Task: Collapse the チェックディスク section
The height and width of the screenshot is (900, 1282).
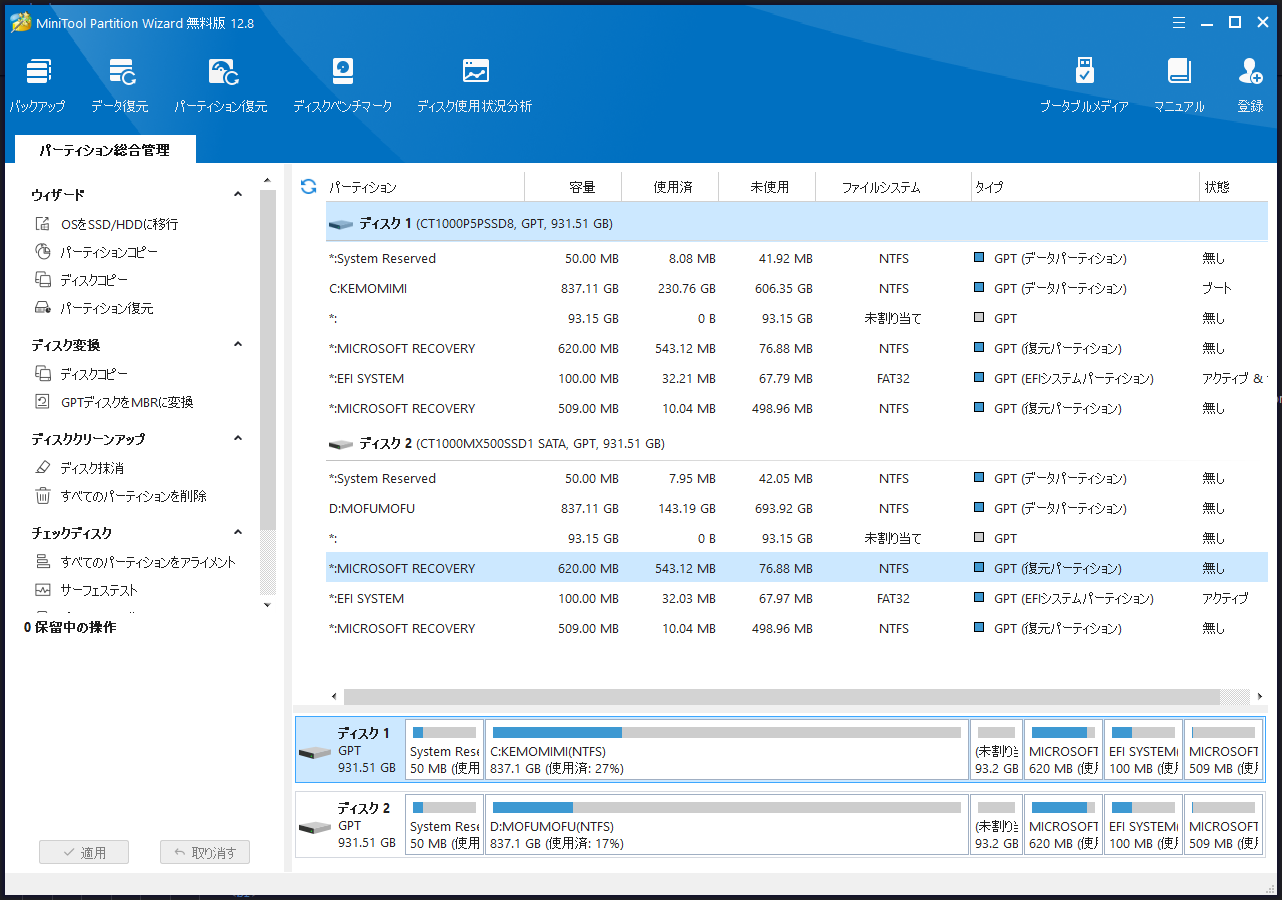Action: point(238,533)
